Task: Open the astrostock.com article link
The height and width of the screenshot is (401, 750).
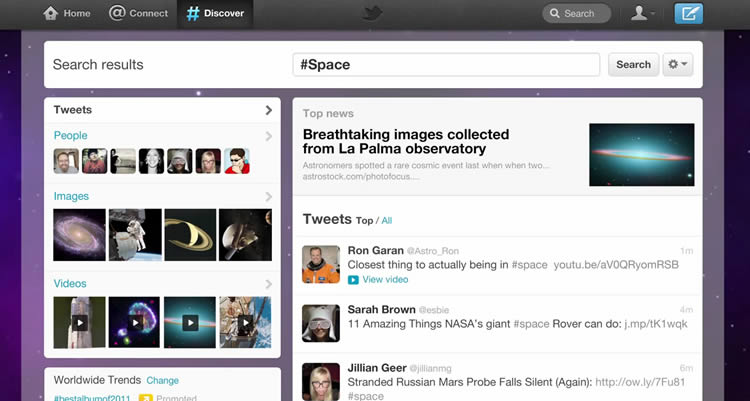Action: (x=363, y=177)
